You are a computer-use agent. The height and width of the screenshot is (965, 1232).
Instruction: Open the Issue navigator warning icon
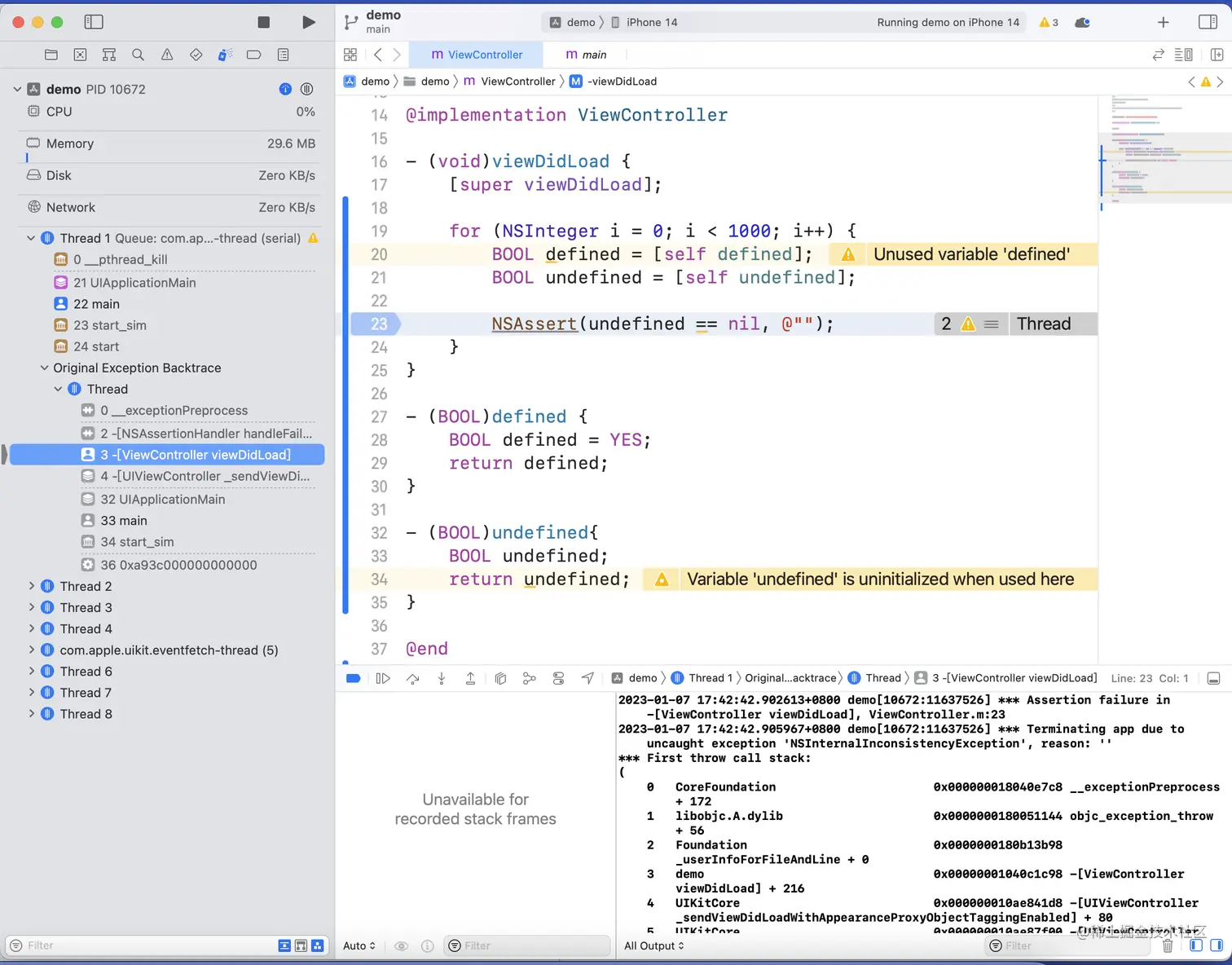[167, 55]
